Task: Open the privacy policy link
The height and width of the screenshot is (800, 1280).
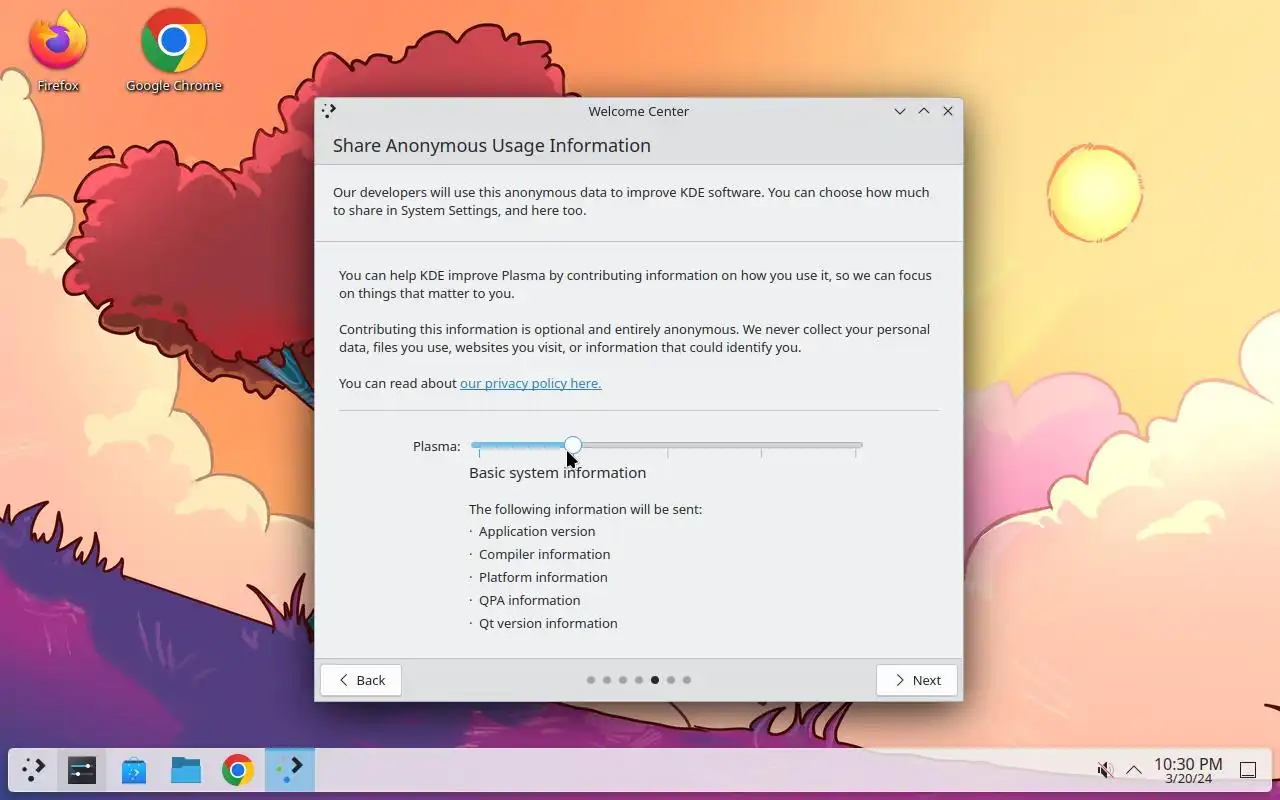Action: click(530, 383)
